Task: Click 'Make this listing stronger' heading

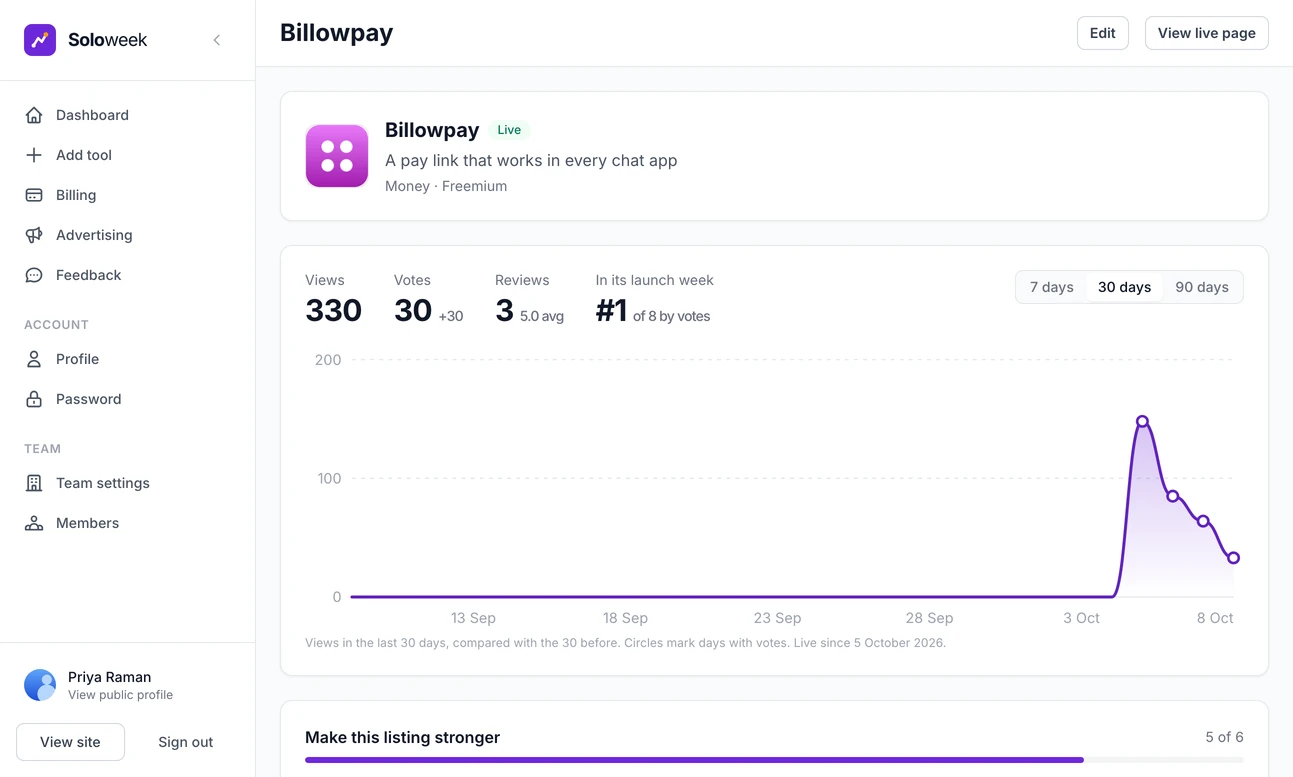Action: tap(402, 737)
